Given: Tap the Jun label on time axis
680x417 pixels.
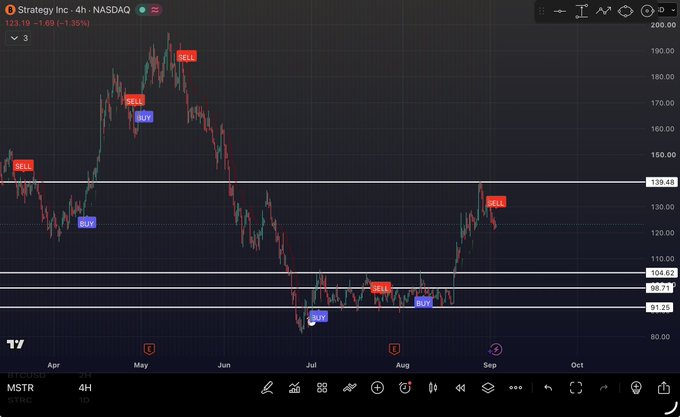Looking at the screenshot, I should pos(224,365).
